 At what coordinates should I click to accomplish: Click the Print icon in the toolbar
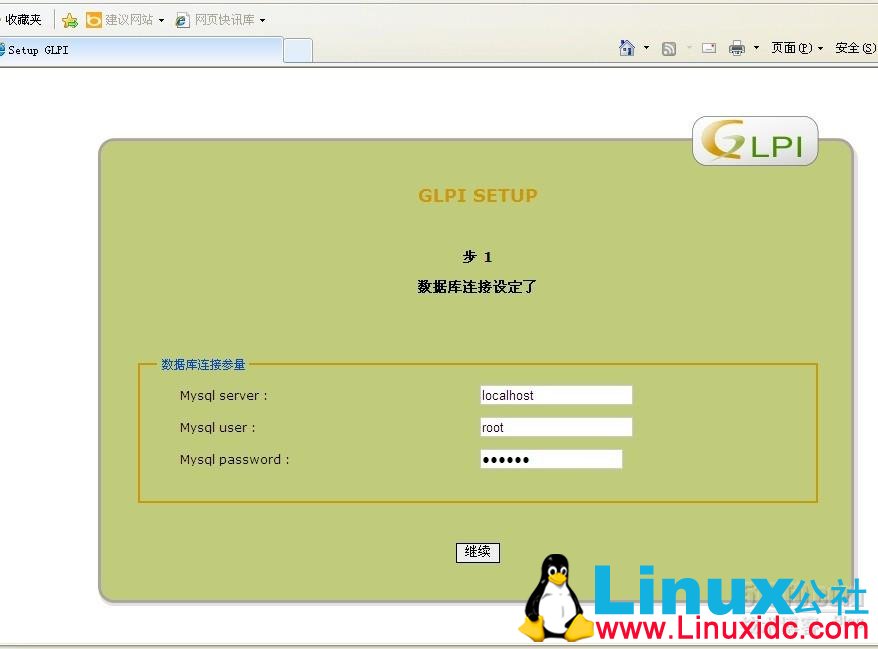[737, 48]
